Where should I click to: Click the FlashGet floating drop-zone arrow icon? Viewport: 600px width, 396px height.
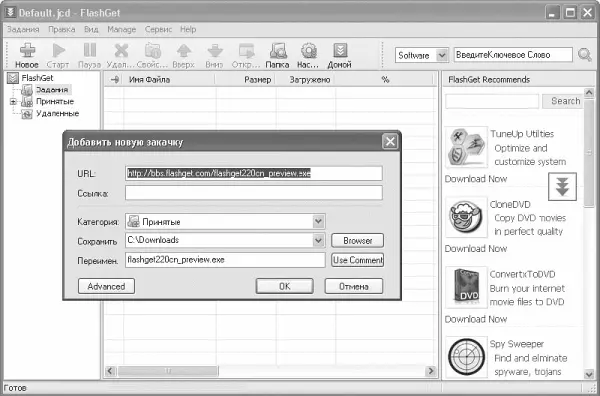[x=562, y=186]
